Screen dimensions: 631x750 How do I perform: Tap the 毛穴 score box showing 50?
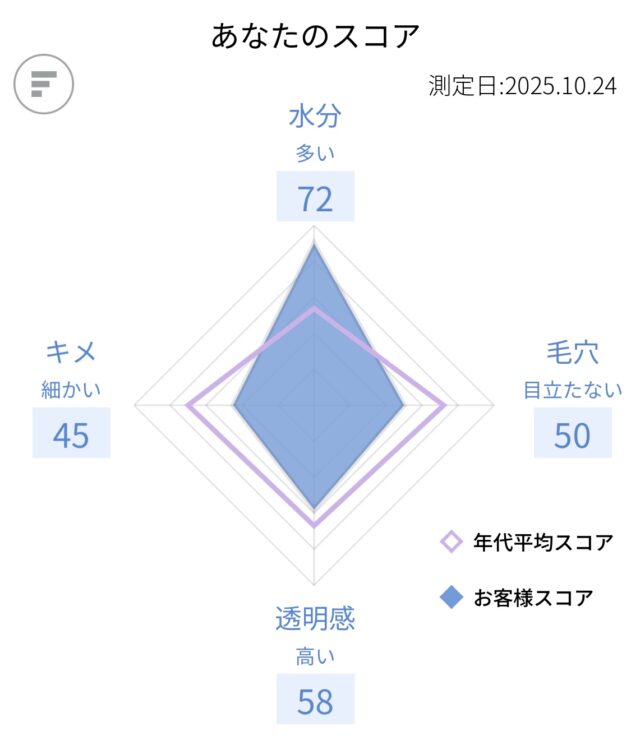[x=572, y=435]
